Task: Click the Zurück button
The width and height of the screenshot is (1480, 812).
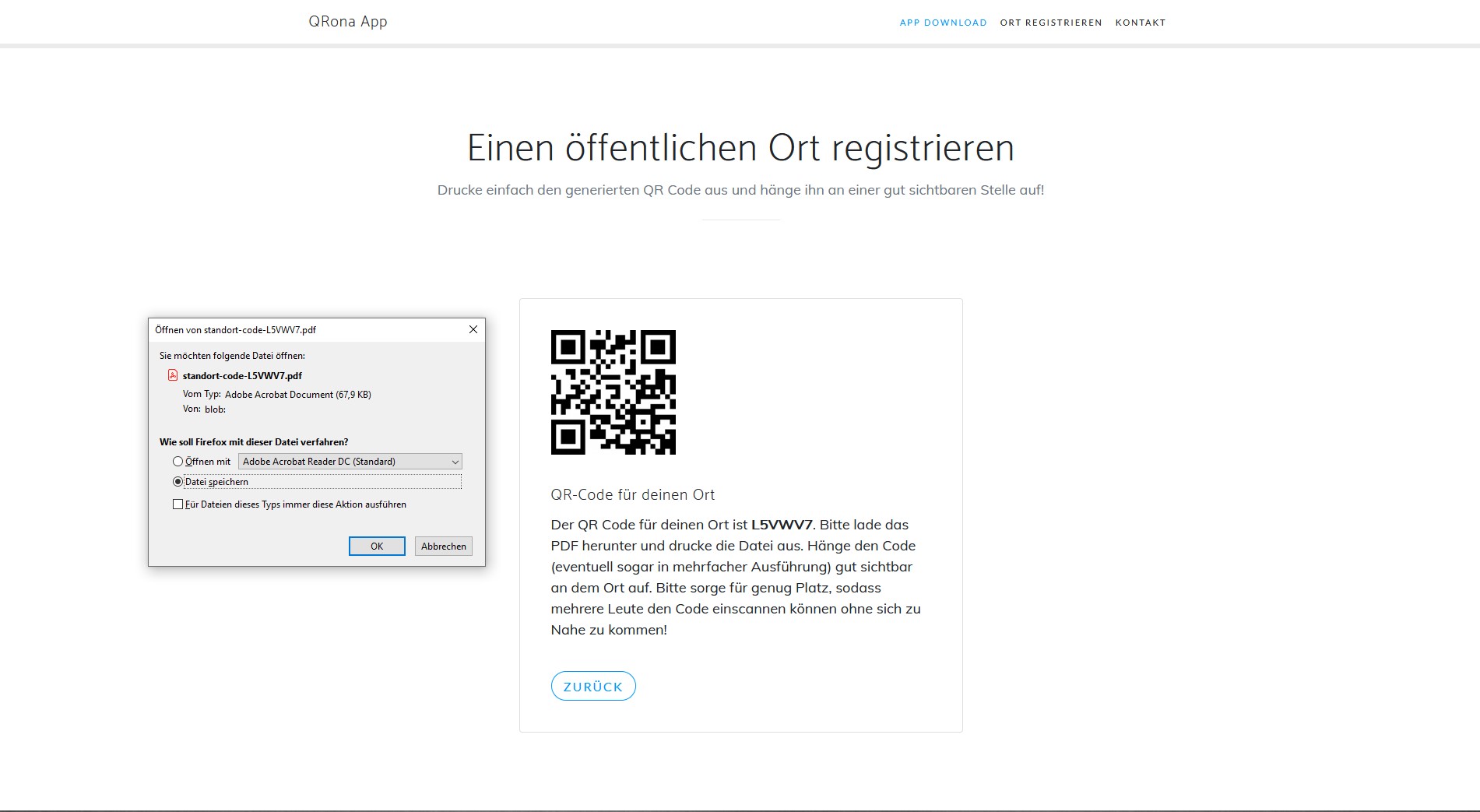Action: pyautogui.click(x=593, y=686)
